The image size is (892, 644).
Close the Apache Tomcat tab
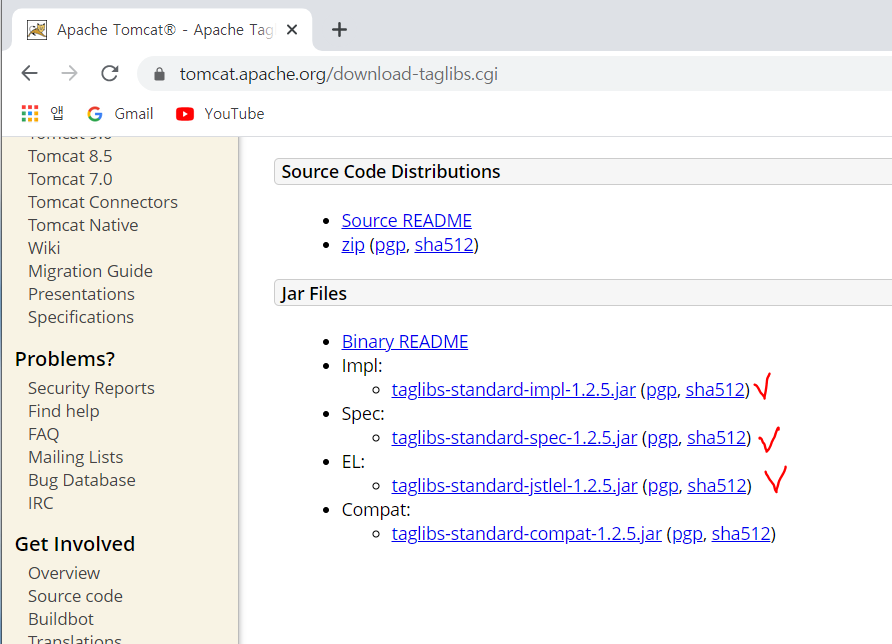tap(292, 30)
